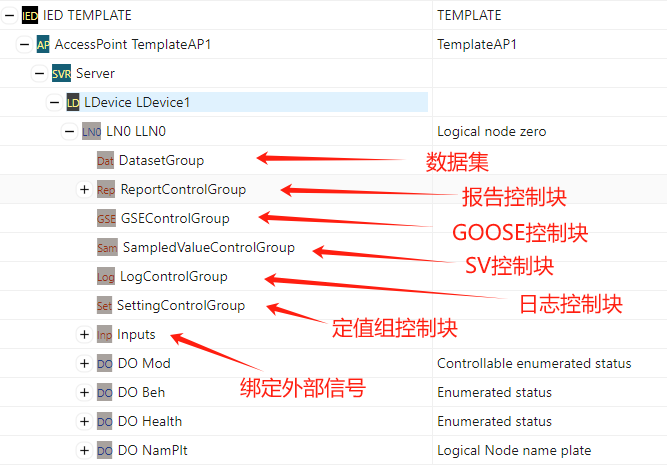Screen dimensions: 667x465
Task: Click the GSE icon of GSEControlGroup
Action: point(106,218)
